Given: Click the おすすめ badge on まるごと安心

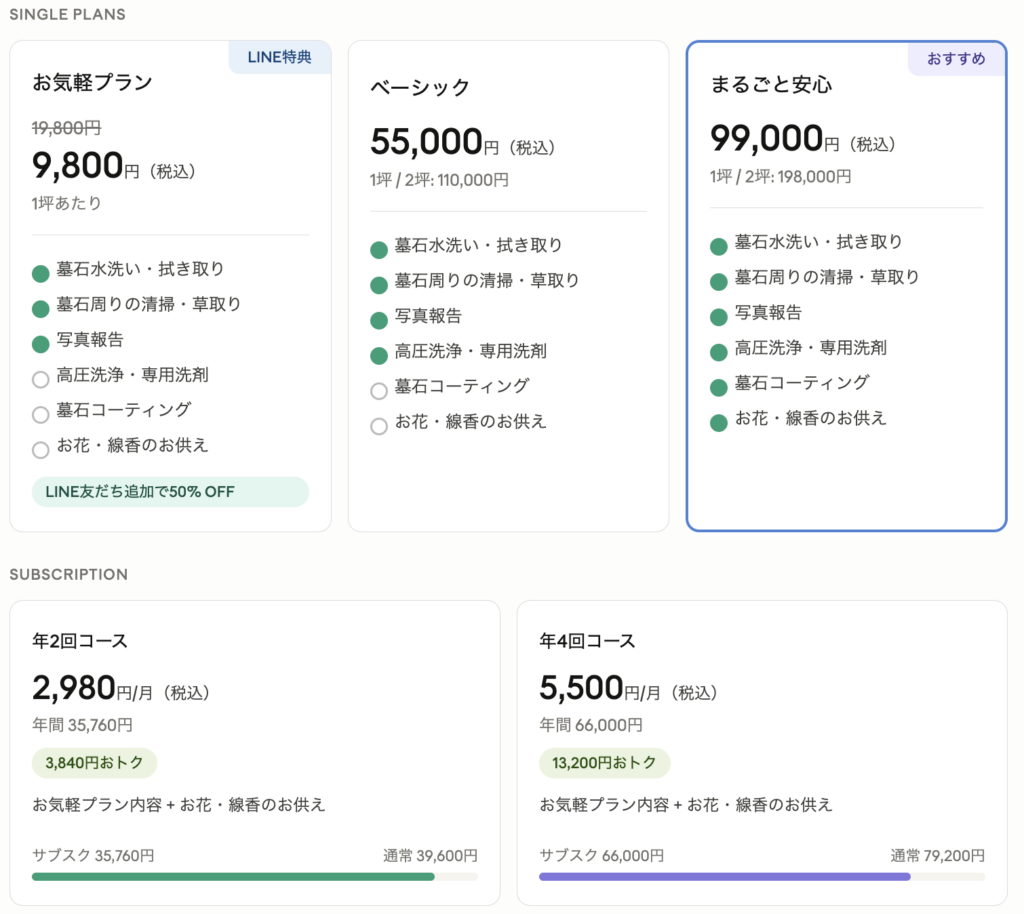Looking at the screenshot, I should click(x=956, y=59).
